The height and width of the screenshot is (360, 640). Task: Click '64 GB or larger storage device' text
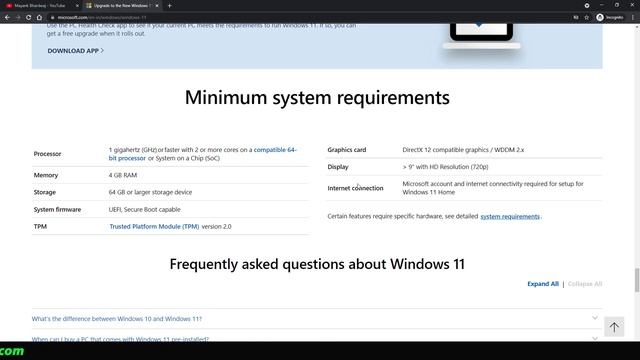(150, 192)
